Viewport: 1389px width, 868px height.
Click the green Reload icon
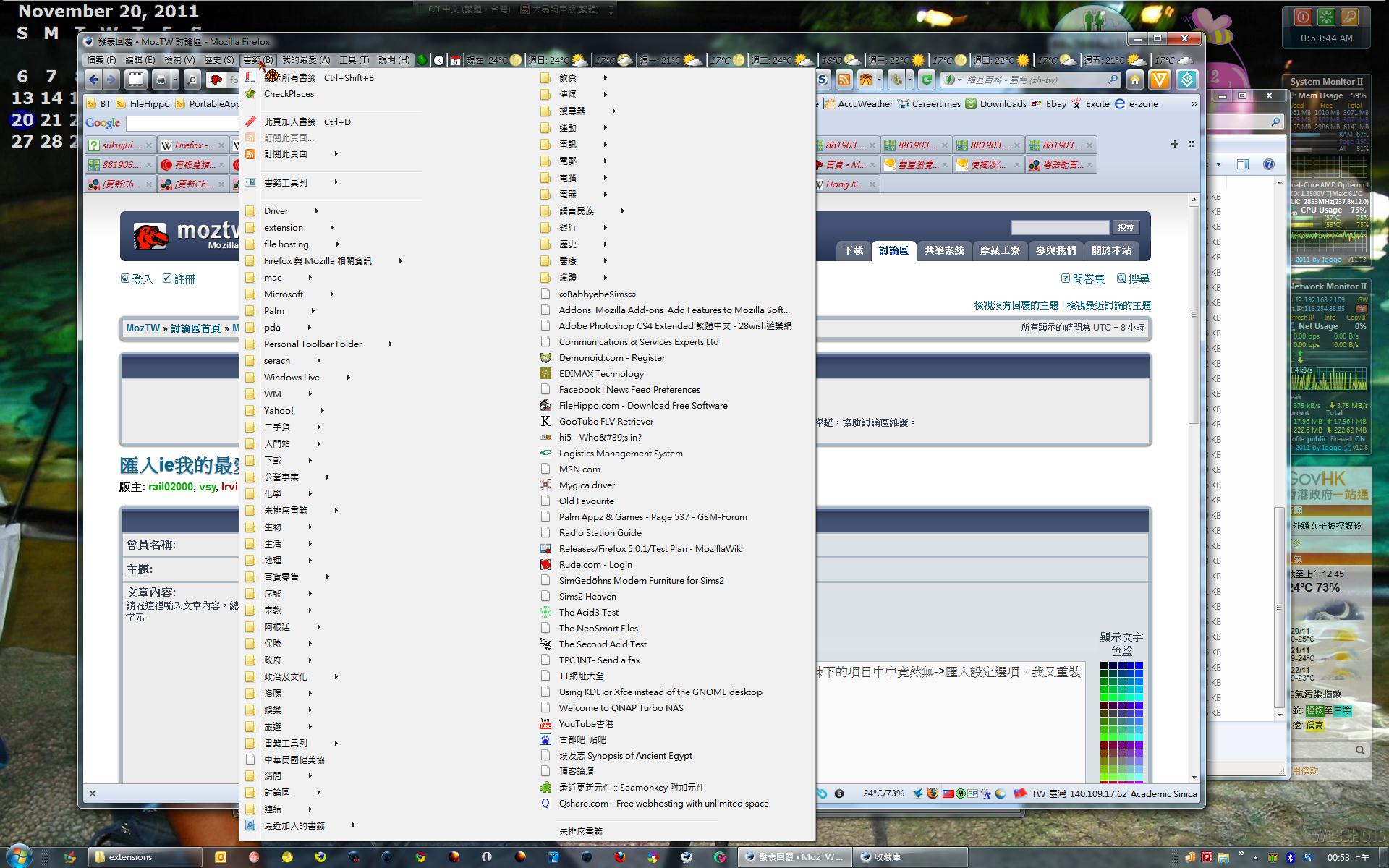(926, 80)
